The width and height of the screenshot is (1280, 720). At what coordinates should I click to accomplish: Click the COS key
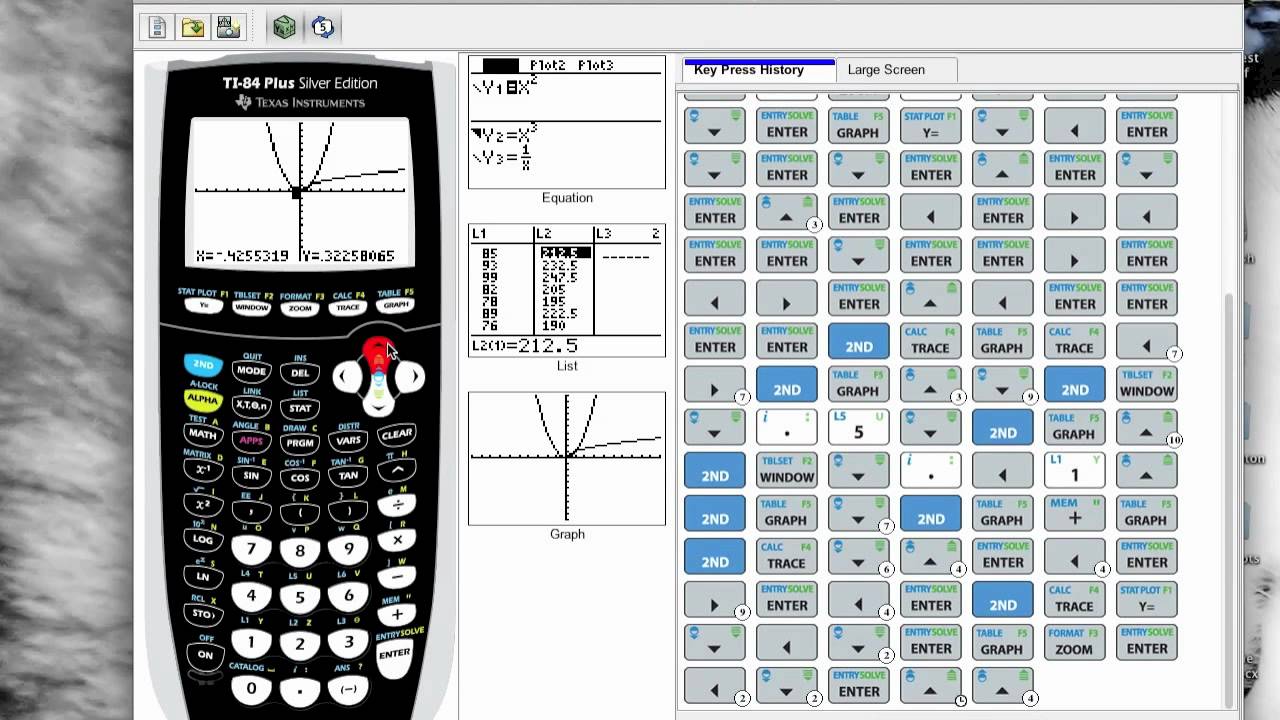[300, 479]
